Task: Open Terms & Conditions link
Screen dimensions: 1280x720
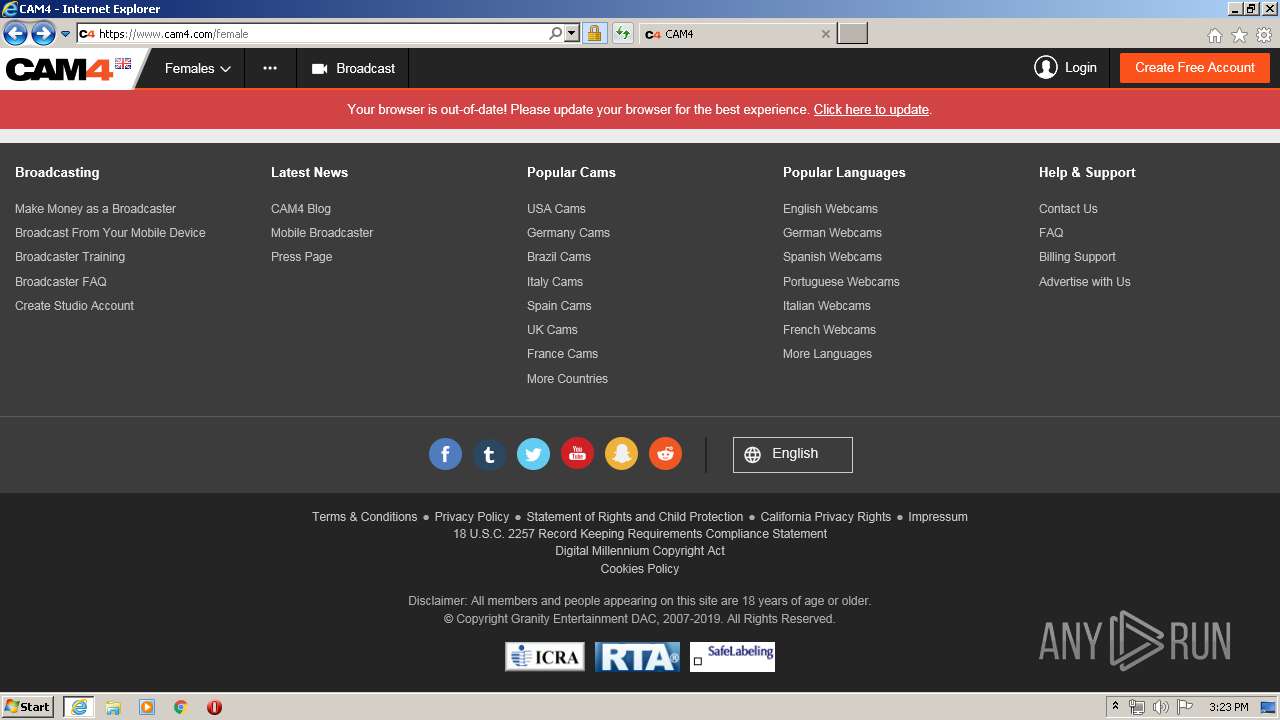Action: tap(364, 517)
